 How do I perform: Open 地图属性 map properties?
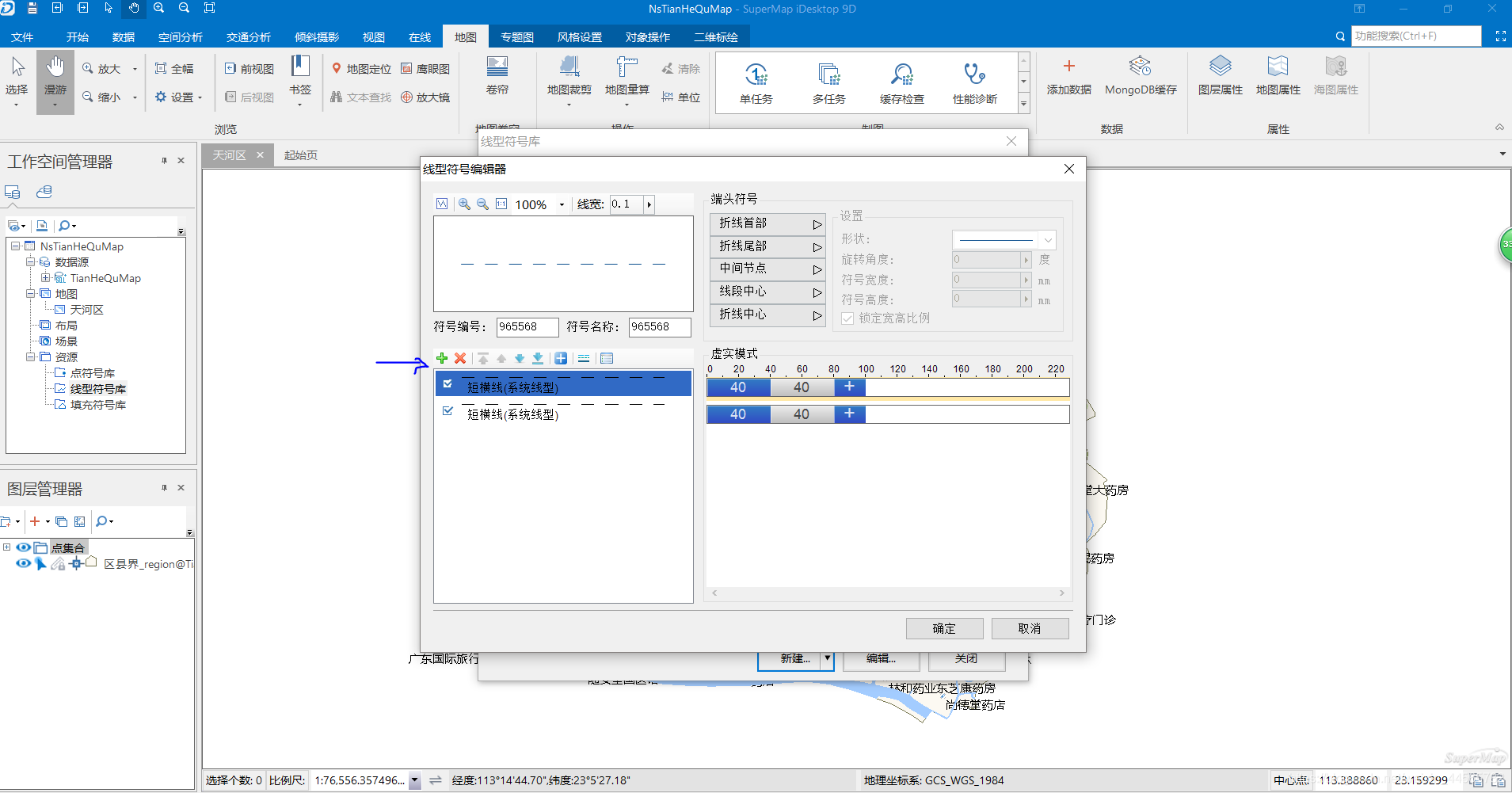click(1278, 76)
